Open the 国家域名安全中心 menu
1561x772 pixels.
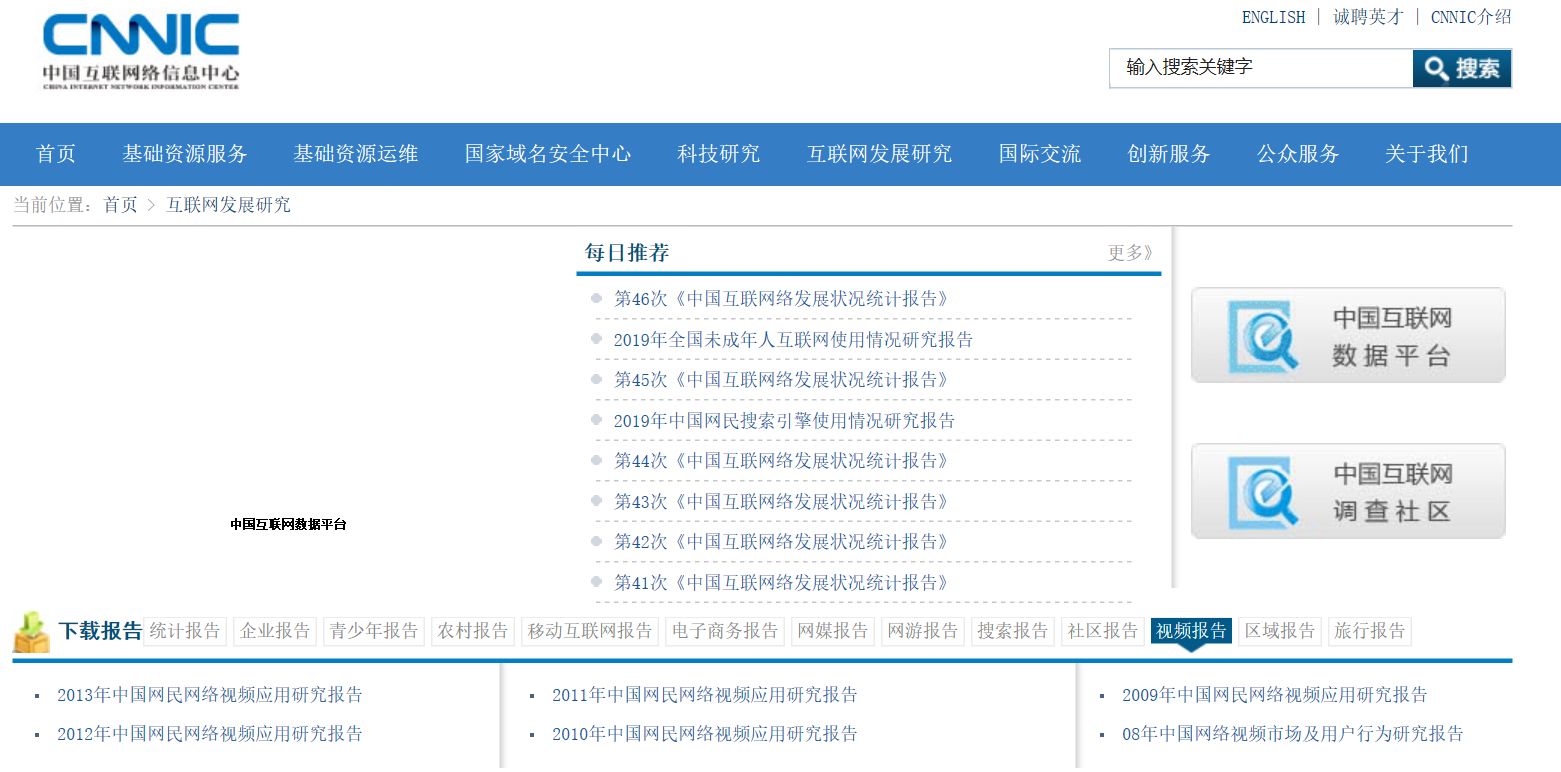(548, 154)
